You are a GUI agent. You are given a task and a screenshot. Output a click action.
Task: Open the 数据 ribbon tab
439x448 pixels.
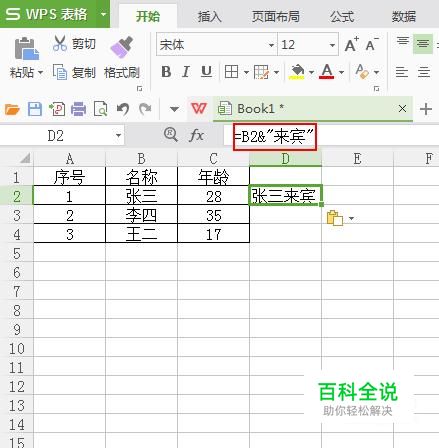[x=404, y=16]
